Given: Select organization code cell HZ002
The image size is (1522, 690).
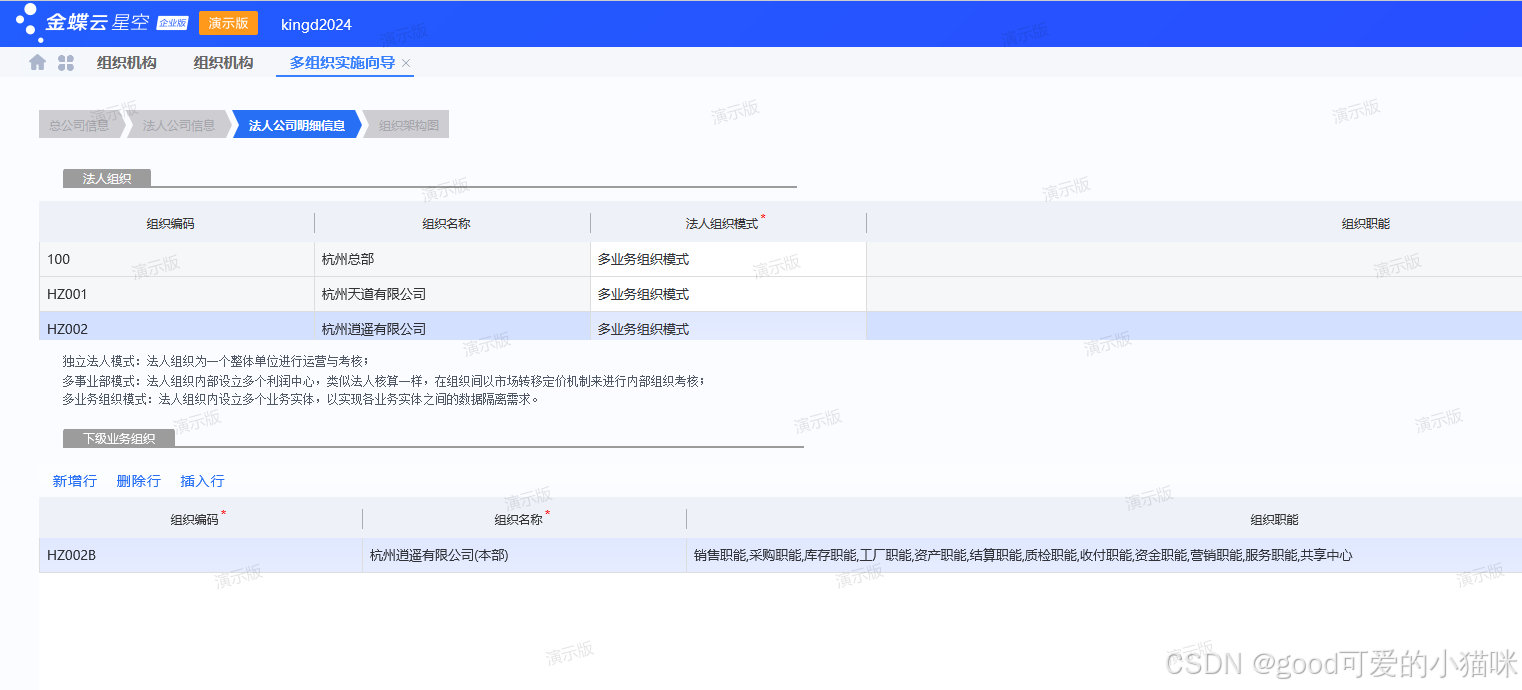Looking at the screenshot, I should pos(177,327).
